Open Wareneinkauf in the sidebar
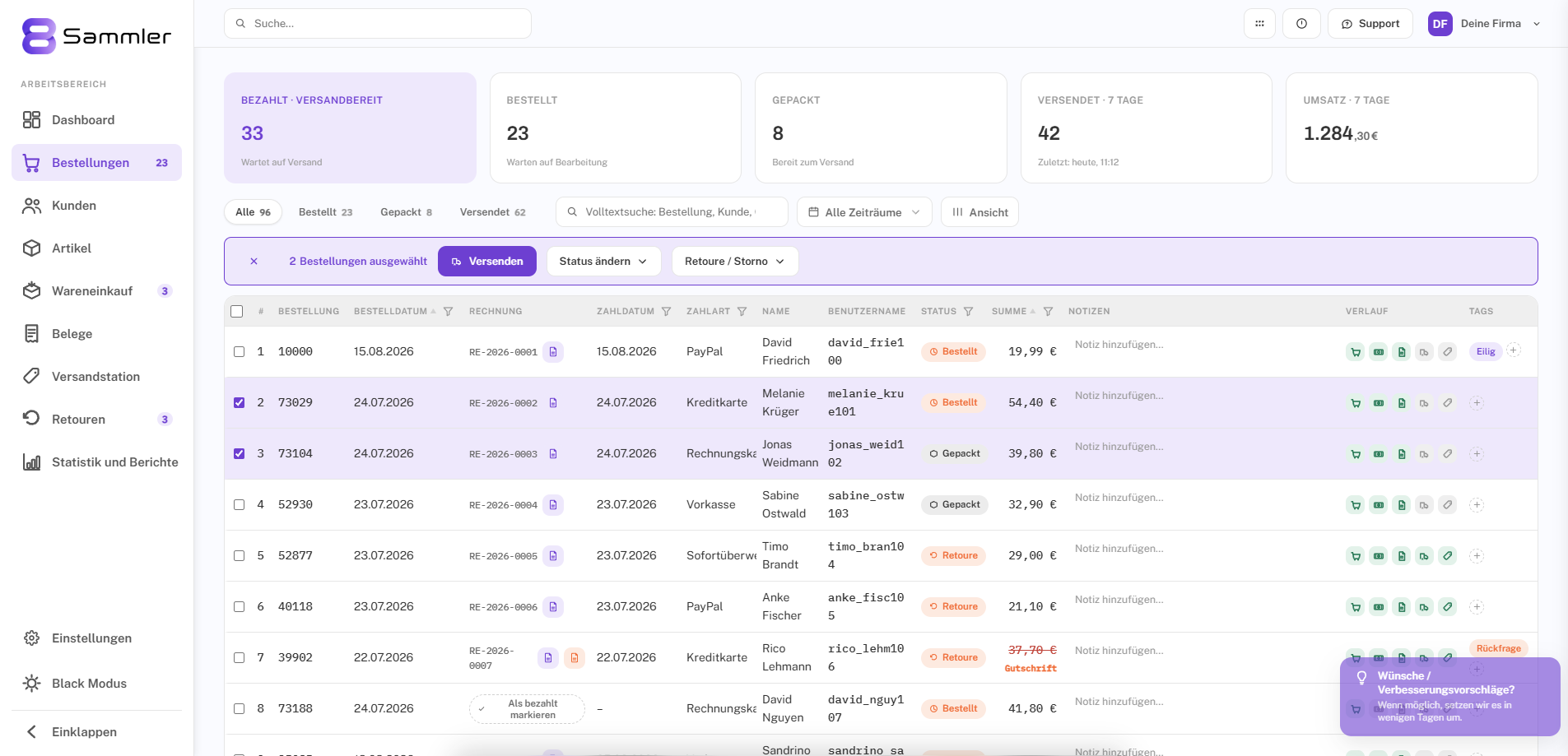The image size is (1568, 756). pyautogui.click(x=96, y=291)
